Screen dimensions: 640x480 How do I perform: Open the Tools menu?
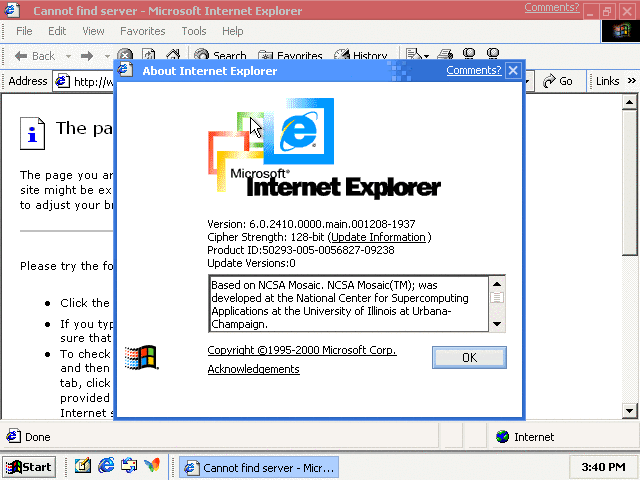194,31
